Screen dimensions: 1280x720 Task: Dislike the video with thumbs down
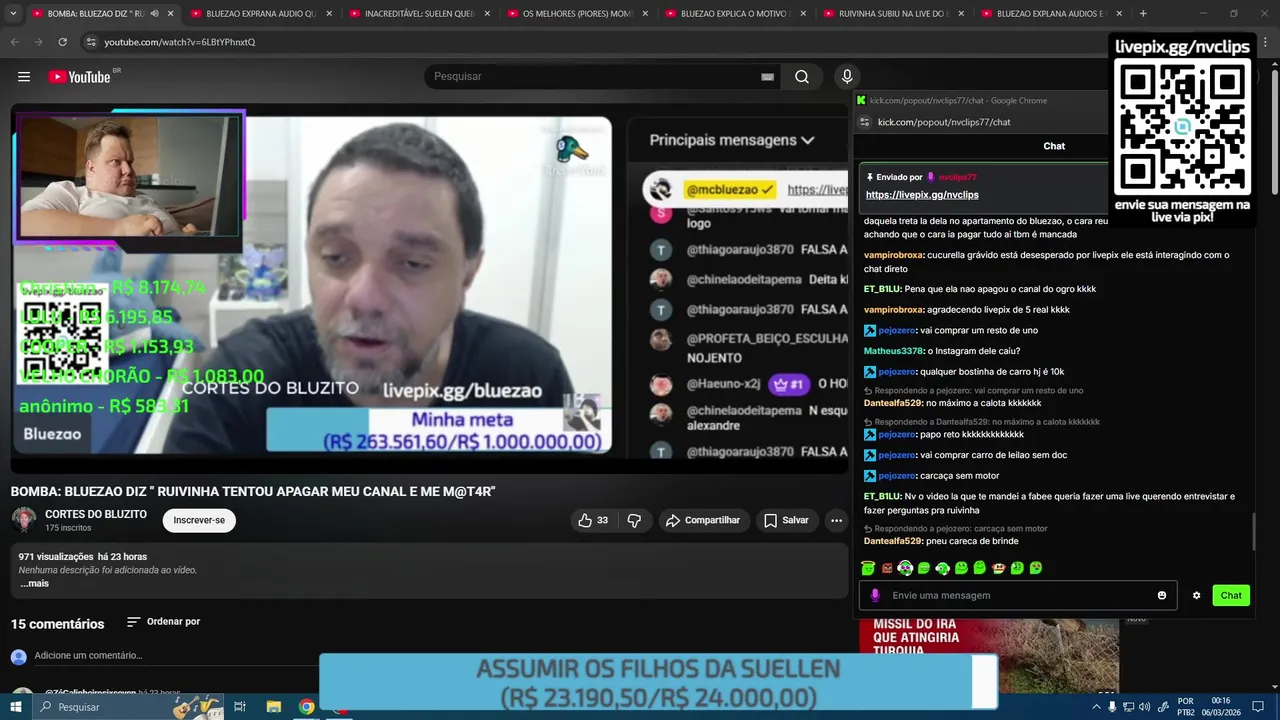coord(634,520)
